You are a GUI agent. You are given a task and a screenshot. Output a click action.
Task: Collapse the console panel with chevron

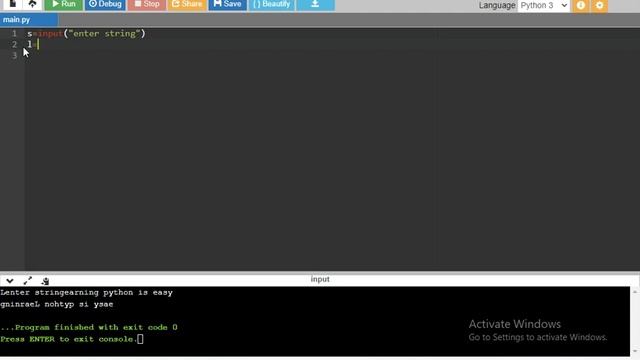point(10,281)
